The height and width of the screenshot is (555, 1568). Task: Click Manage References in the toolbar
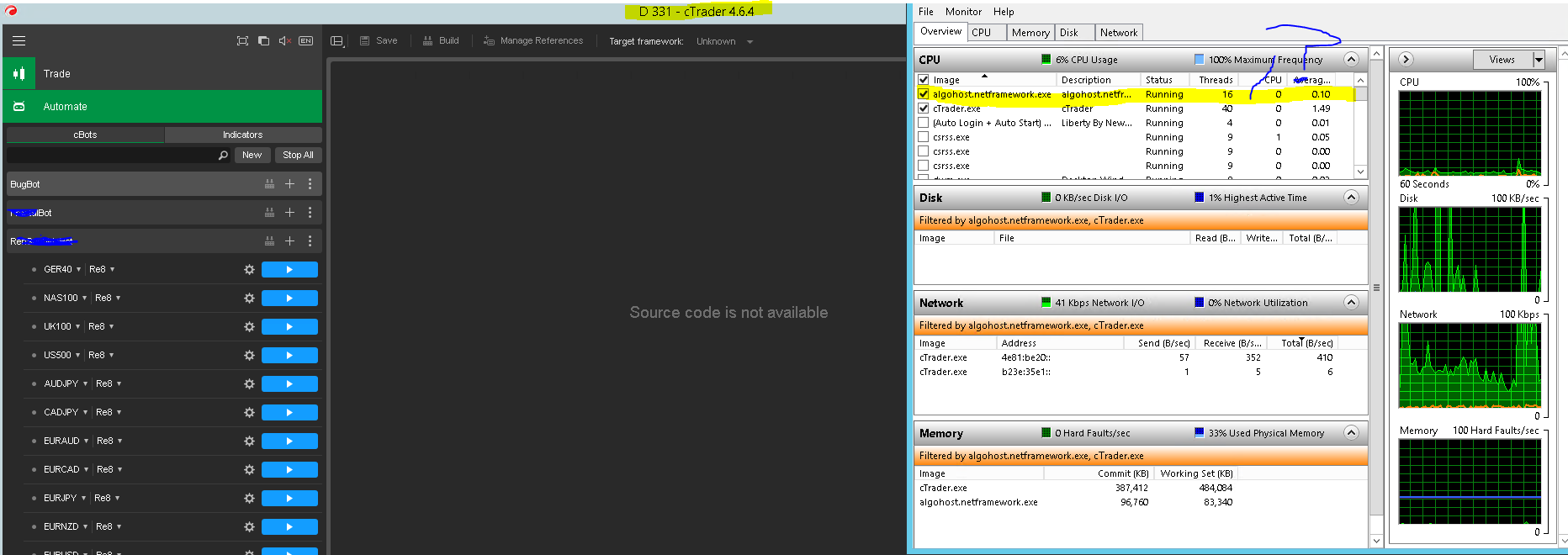533,40
